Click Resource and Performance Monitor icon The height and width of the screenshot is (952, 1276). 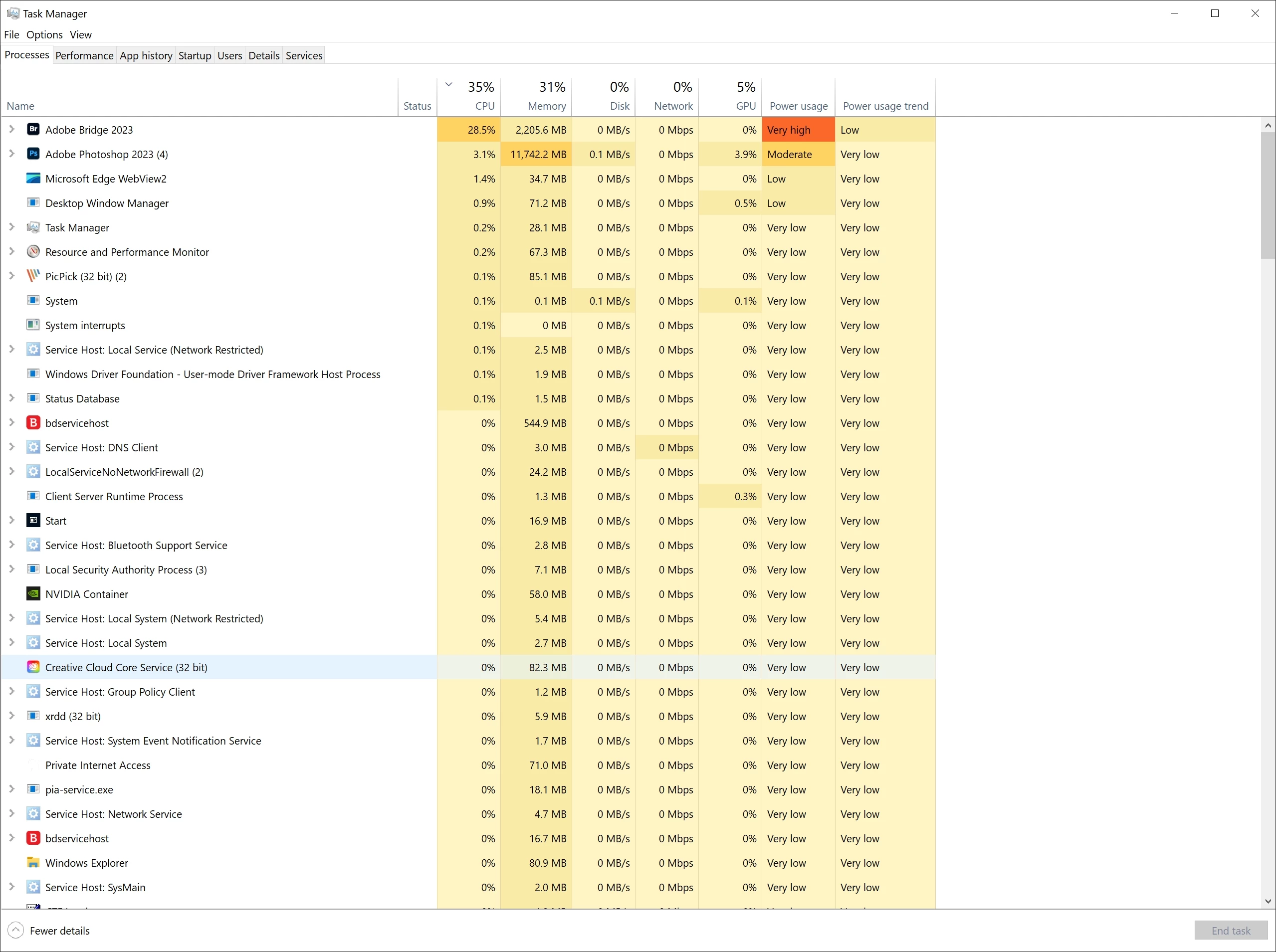(x=33, y=252)
